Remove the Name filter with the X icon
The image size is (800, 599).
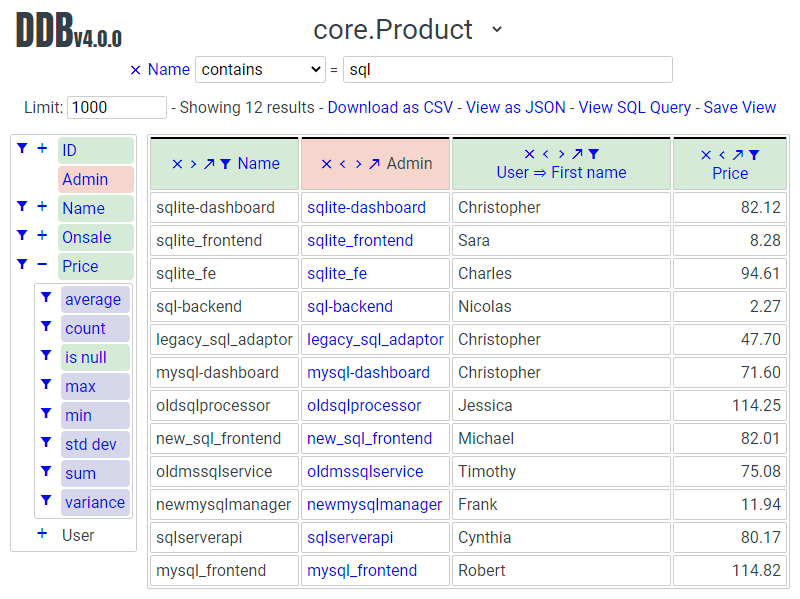pos(135,70)
